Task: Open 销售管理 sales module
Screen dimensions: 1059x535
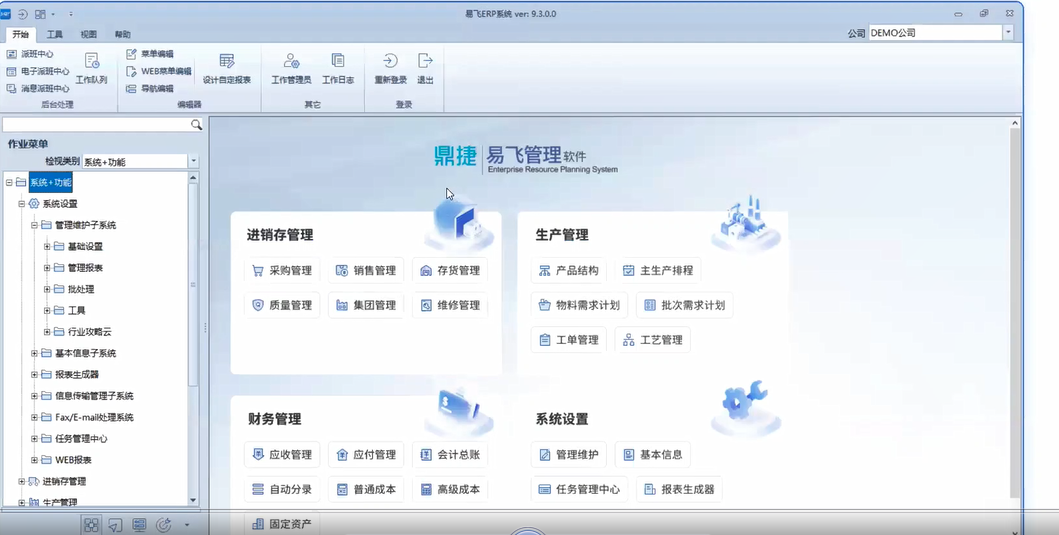Action: click(366, 270)
